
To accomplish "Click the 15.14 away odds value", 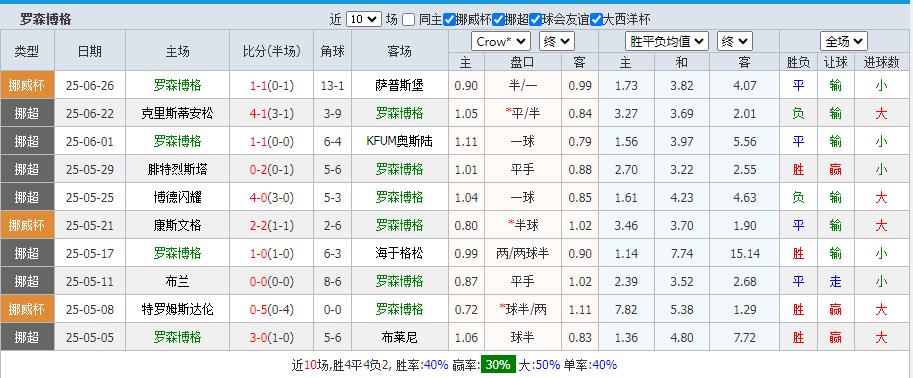I will point(744,253).
